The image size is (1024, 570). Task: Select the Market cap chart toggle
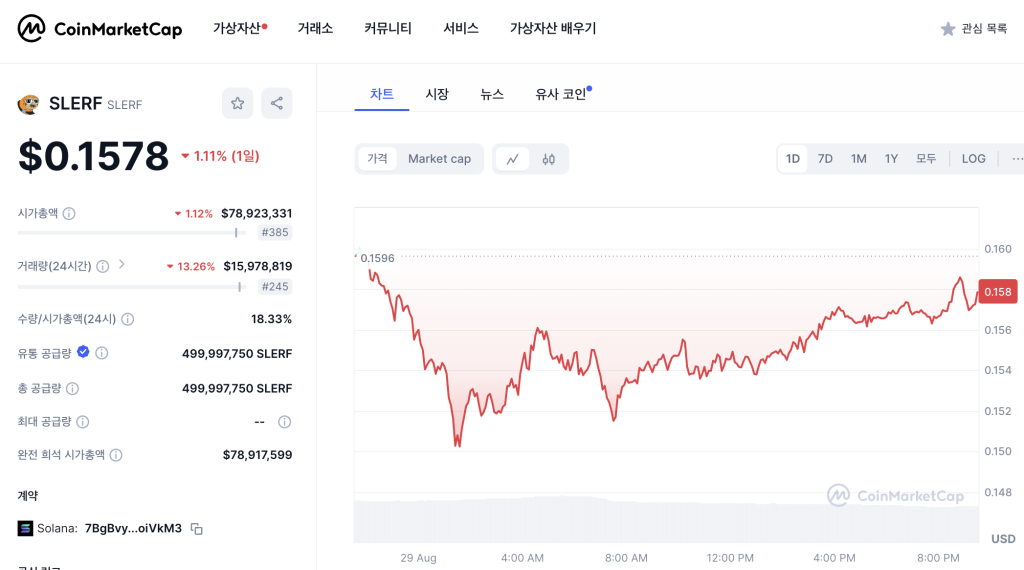(x=440, y=159)
